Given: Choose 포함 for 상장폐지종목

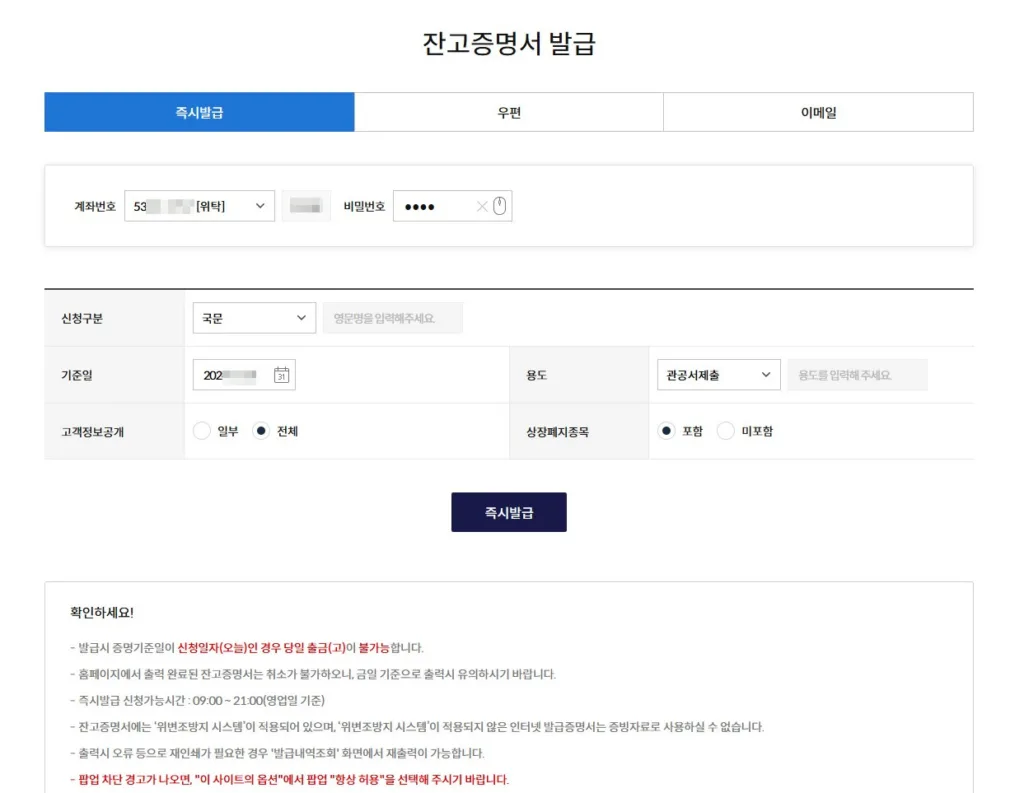Looking at the screenshot, I should tap(667, 431).
